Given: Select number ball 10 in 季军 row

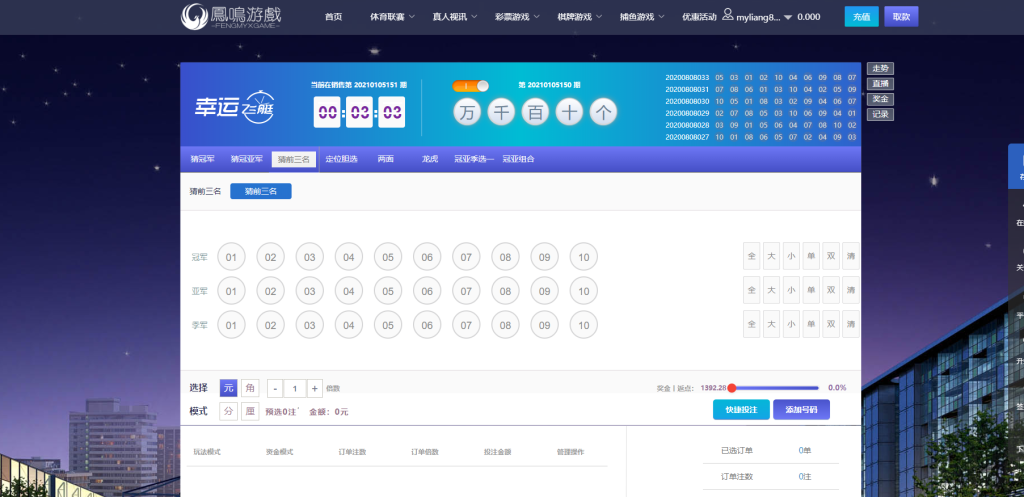Looking at the screenshot, I should [x=583, y=326].
